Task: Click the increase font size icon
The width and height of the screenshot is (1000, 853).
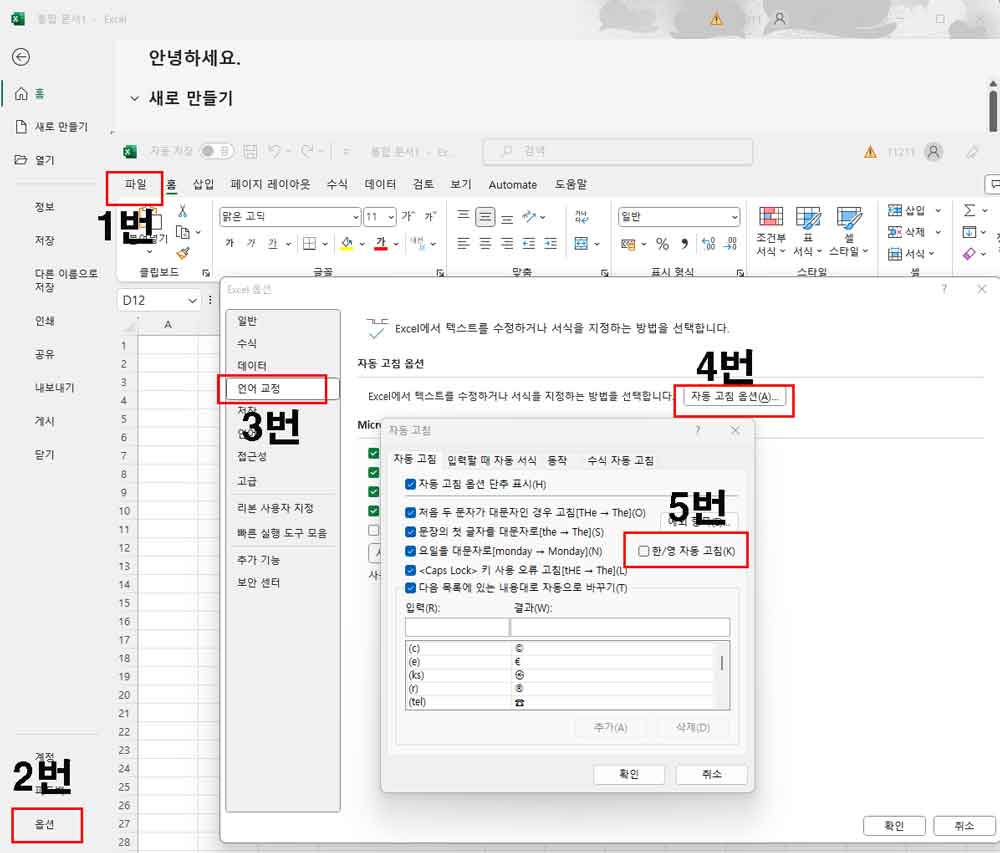Action: (408, 216)
